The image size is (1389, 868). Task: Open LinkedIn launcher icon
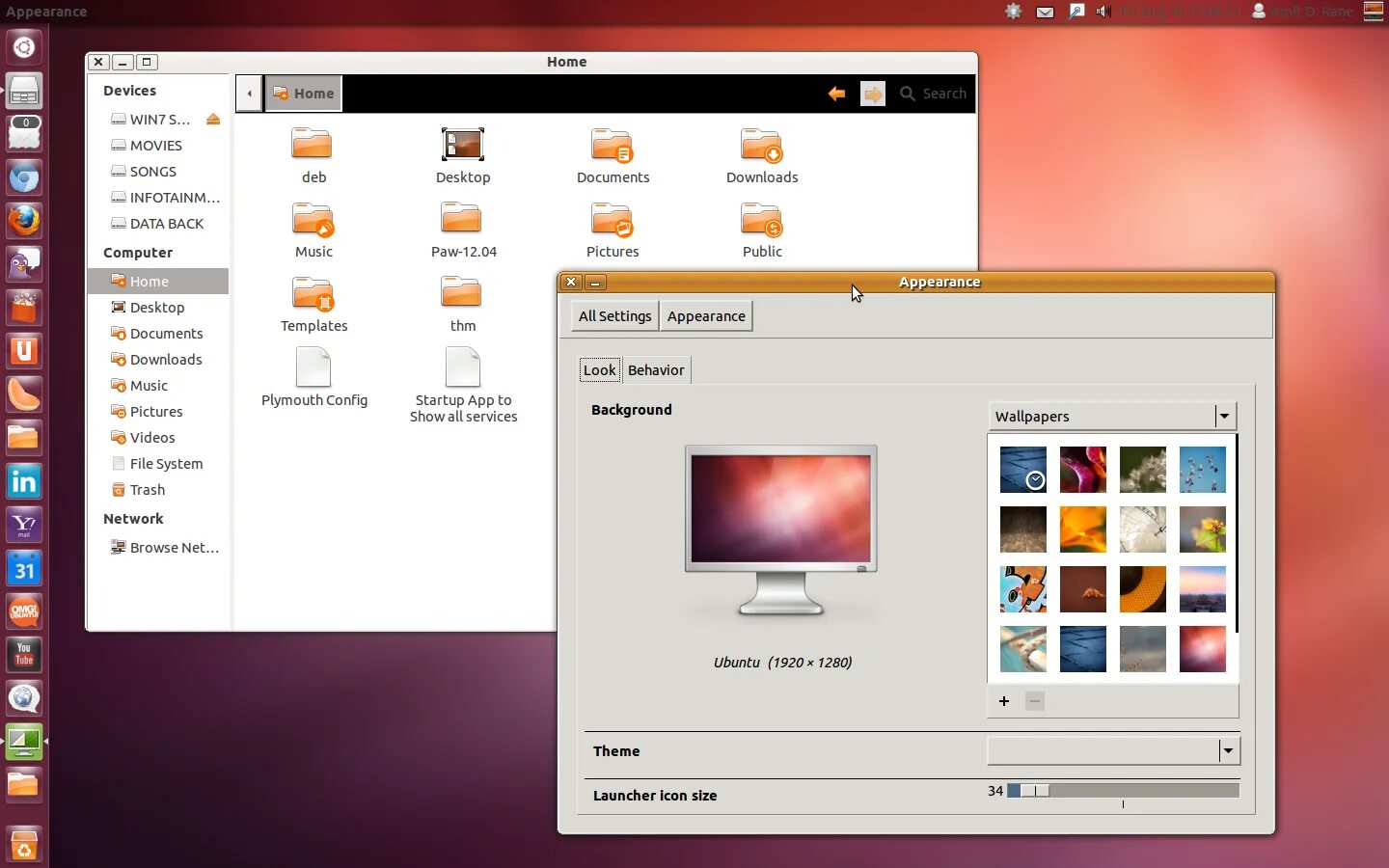24,481
